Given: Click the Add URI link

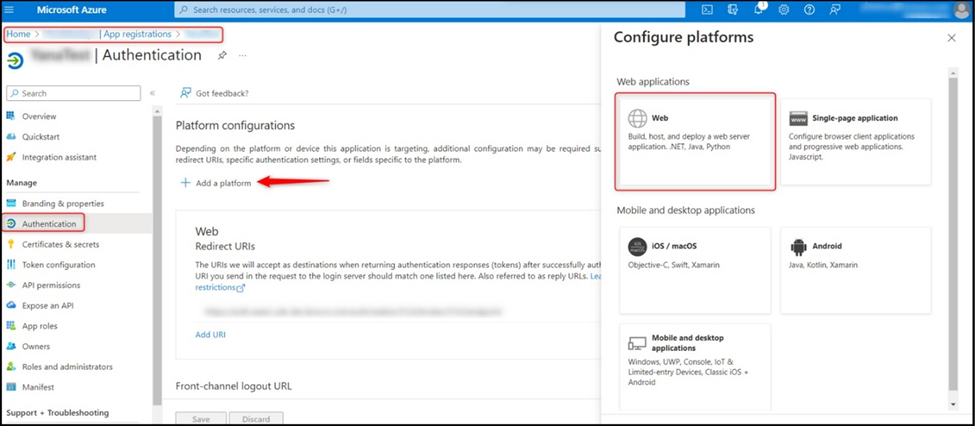Looking at the screenshot, I should pyautogui.click(x=210, y=334).
